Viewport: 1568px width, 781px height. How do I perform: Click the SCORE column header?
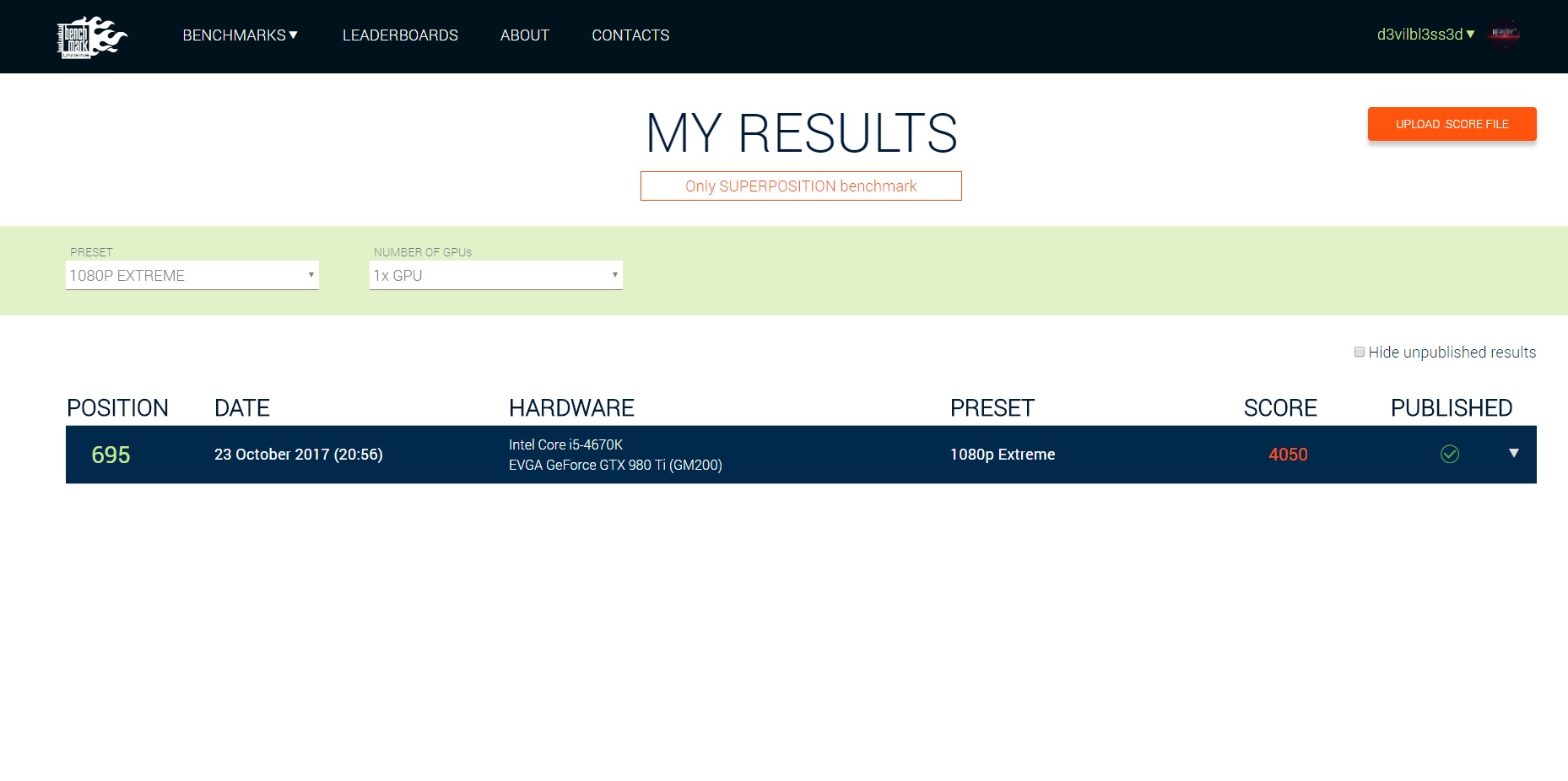click(x=1280, y=408)
